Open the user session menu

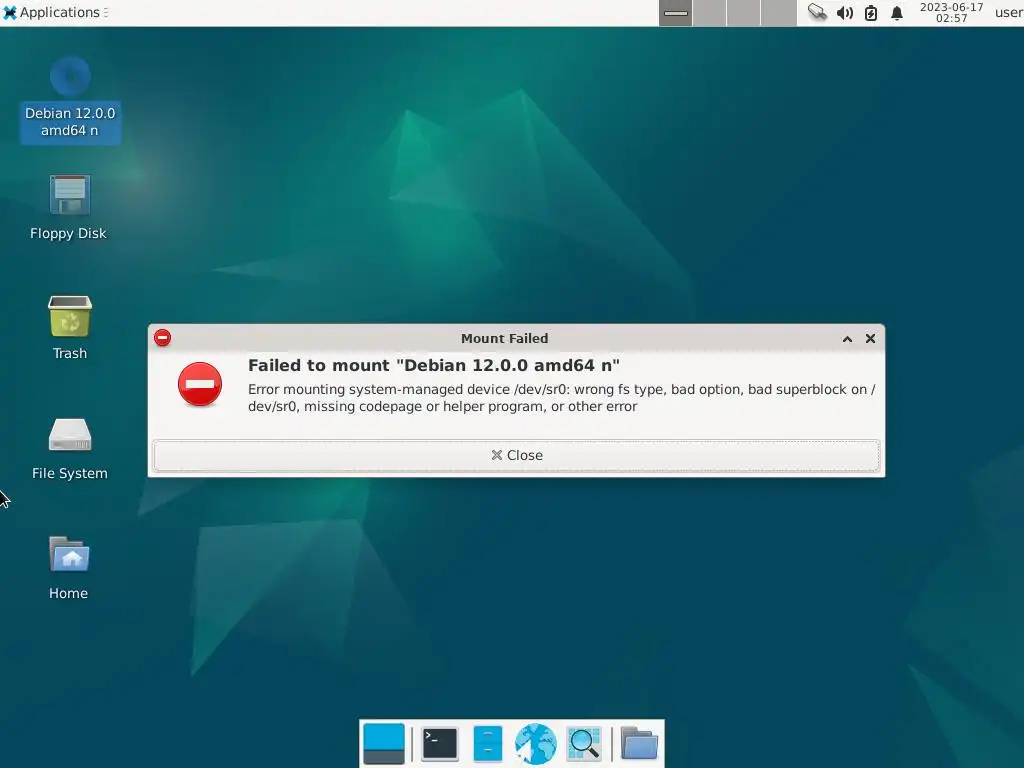pos(1009,12)
